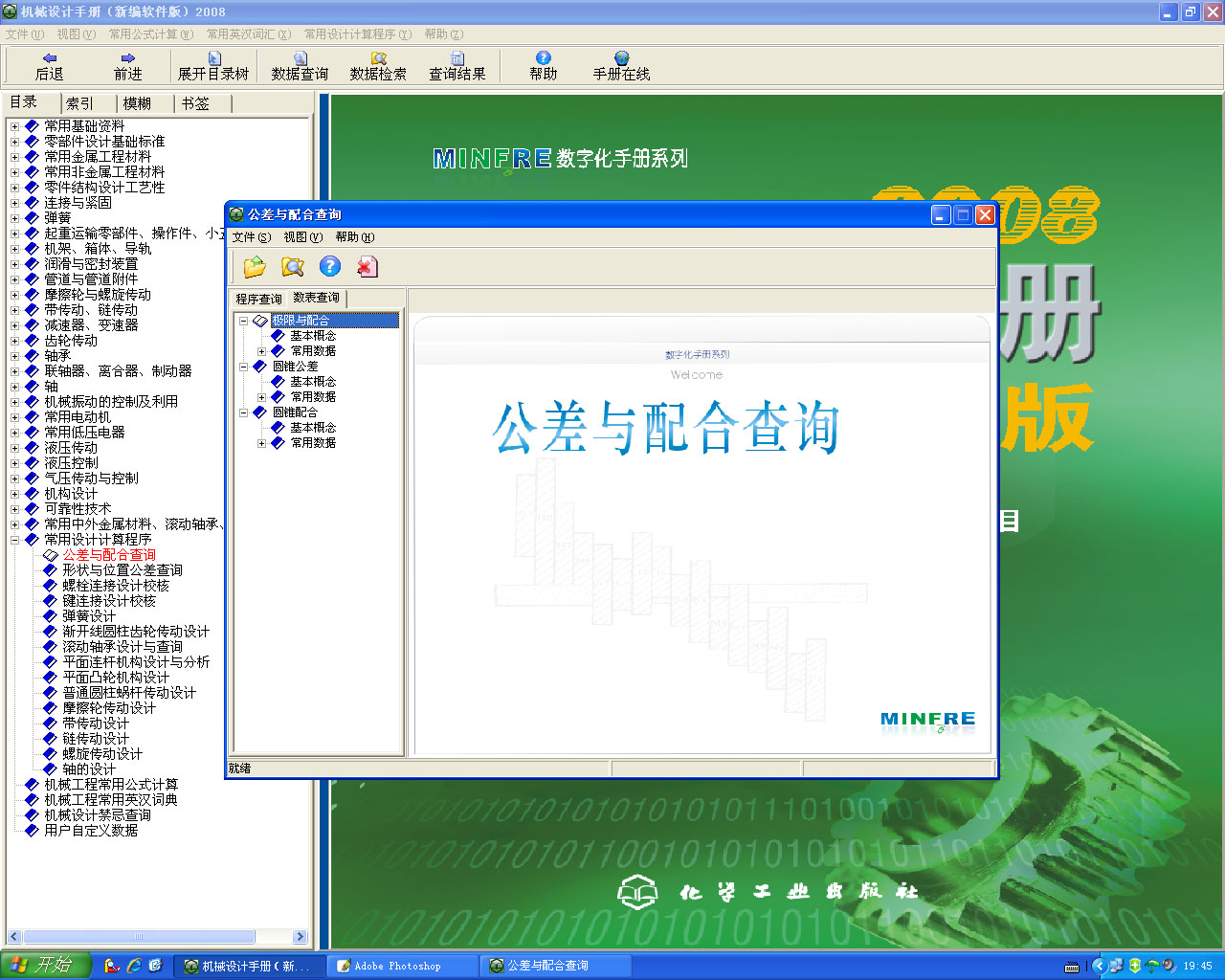Screen dimensions: 1225x980
Task: Select 公差与配合查询 in the left directory tree
Action: point(109,555)
